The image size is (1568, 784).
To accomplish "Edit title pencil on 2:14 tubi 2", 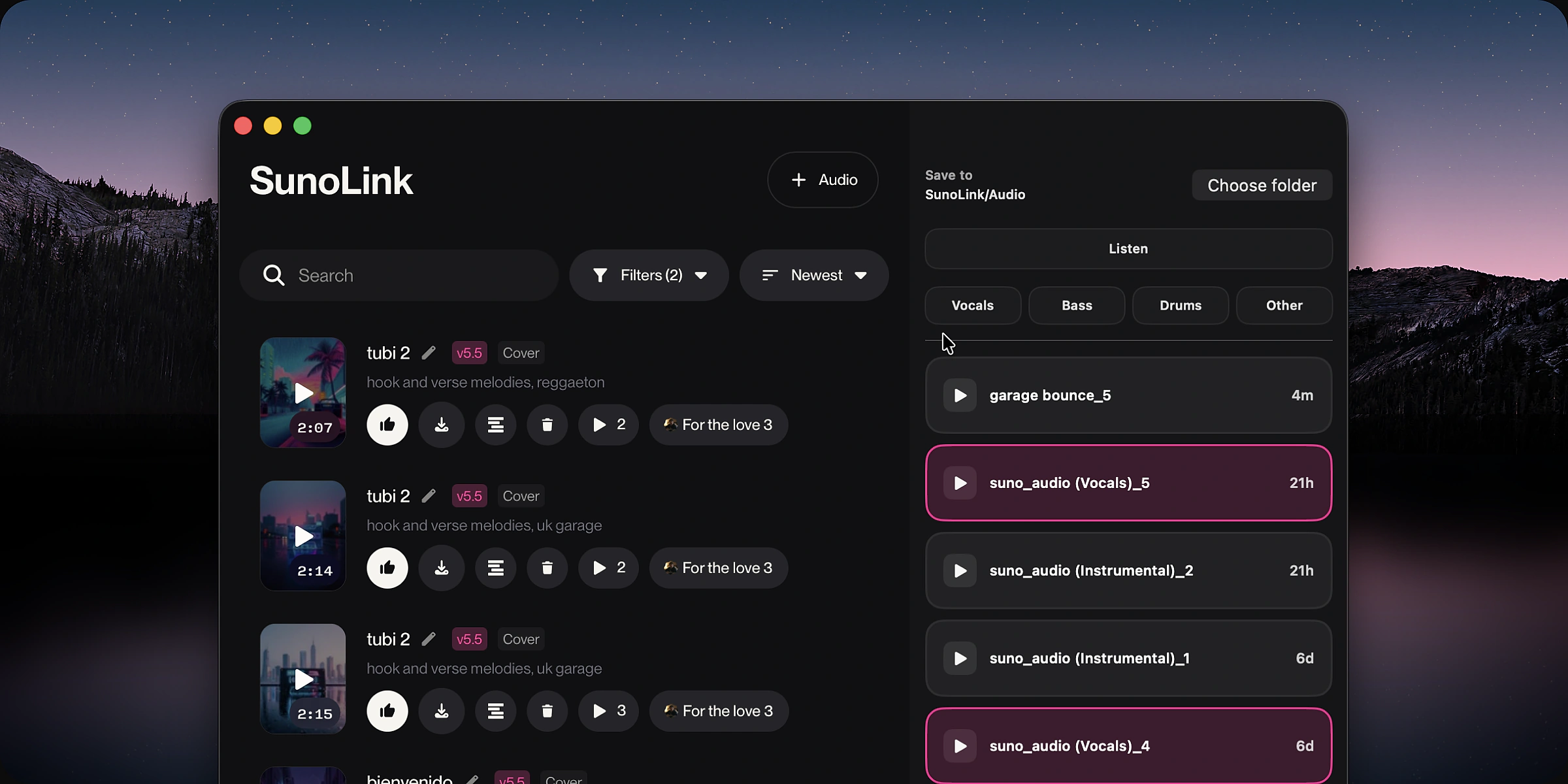I will (429, 496).
